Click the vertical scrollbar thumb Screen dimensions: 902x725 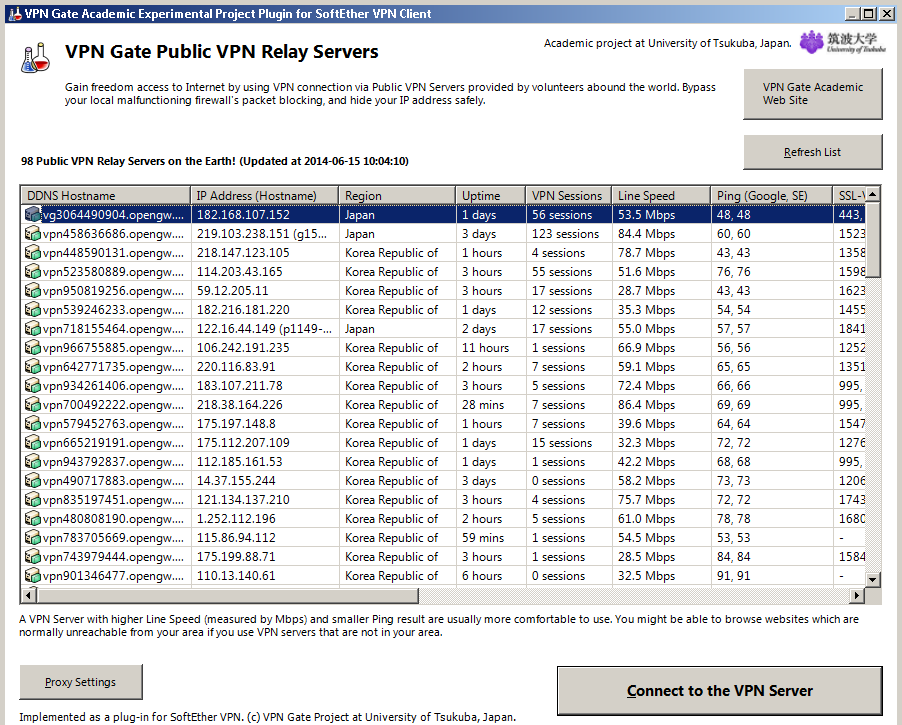point(873,240)
